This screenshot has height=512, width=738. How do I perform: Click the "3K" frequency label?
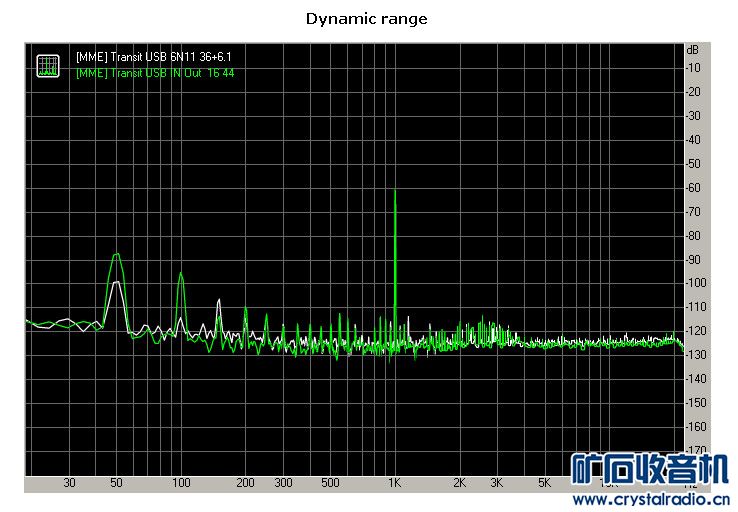(497, 483)
